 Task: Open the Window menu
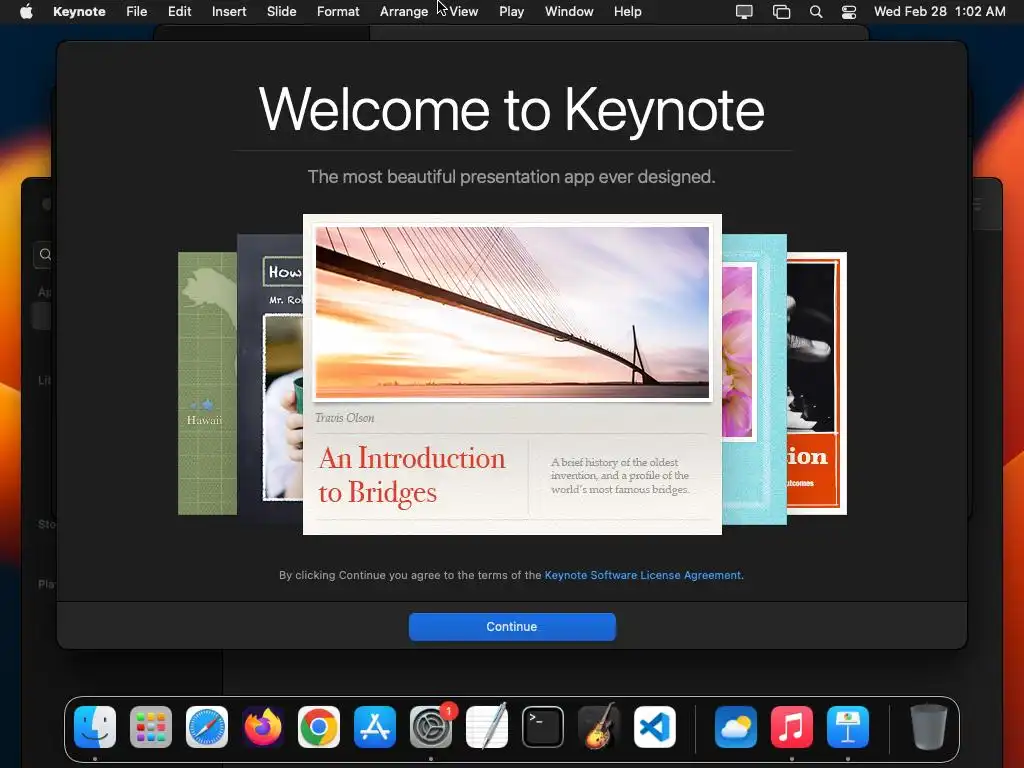569,12
